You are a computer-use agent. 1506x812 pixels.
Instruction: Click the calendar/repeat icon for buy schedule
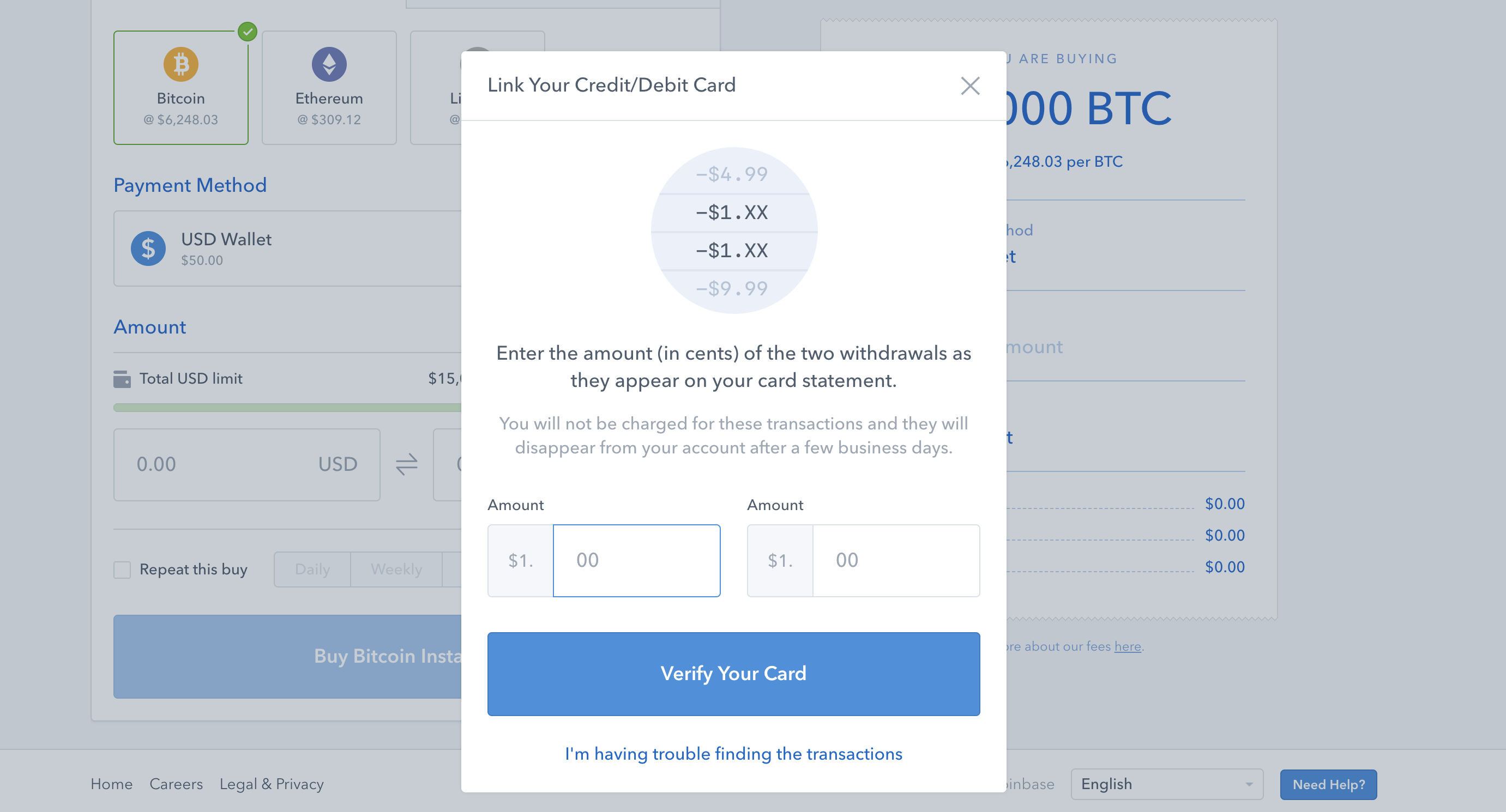click(x=124, y=570)
